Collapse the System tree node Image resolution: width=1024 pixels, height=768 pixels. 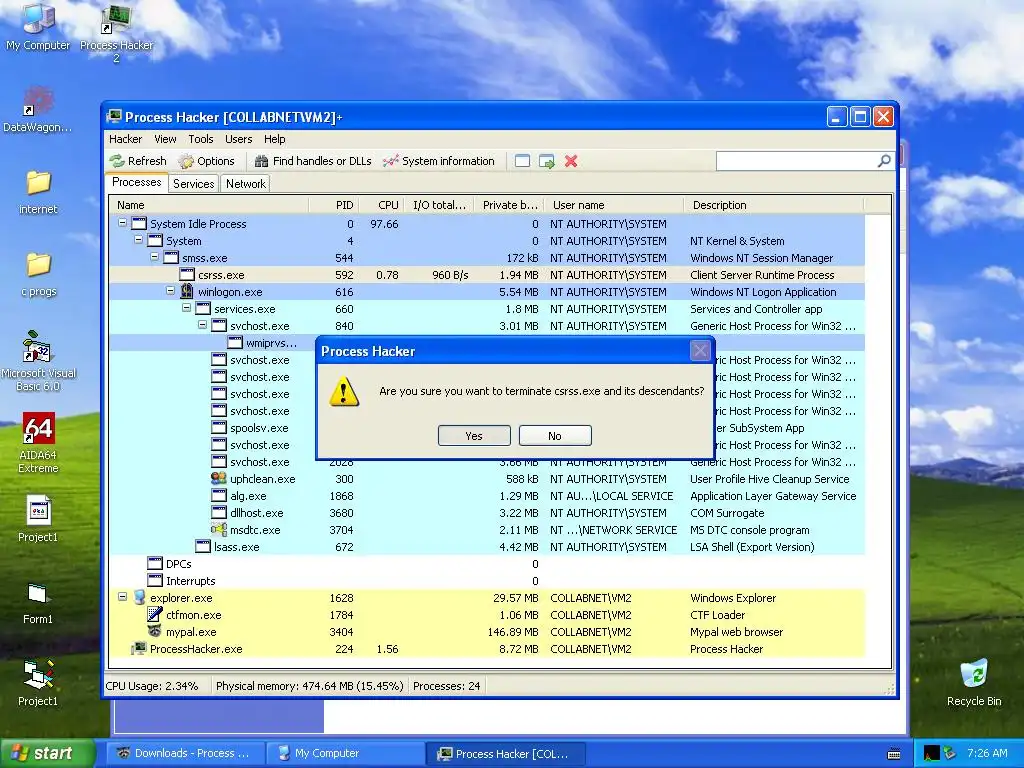click(x=138, y=240)
